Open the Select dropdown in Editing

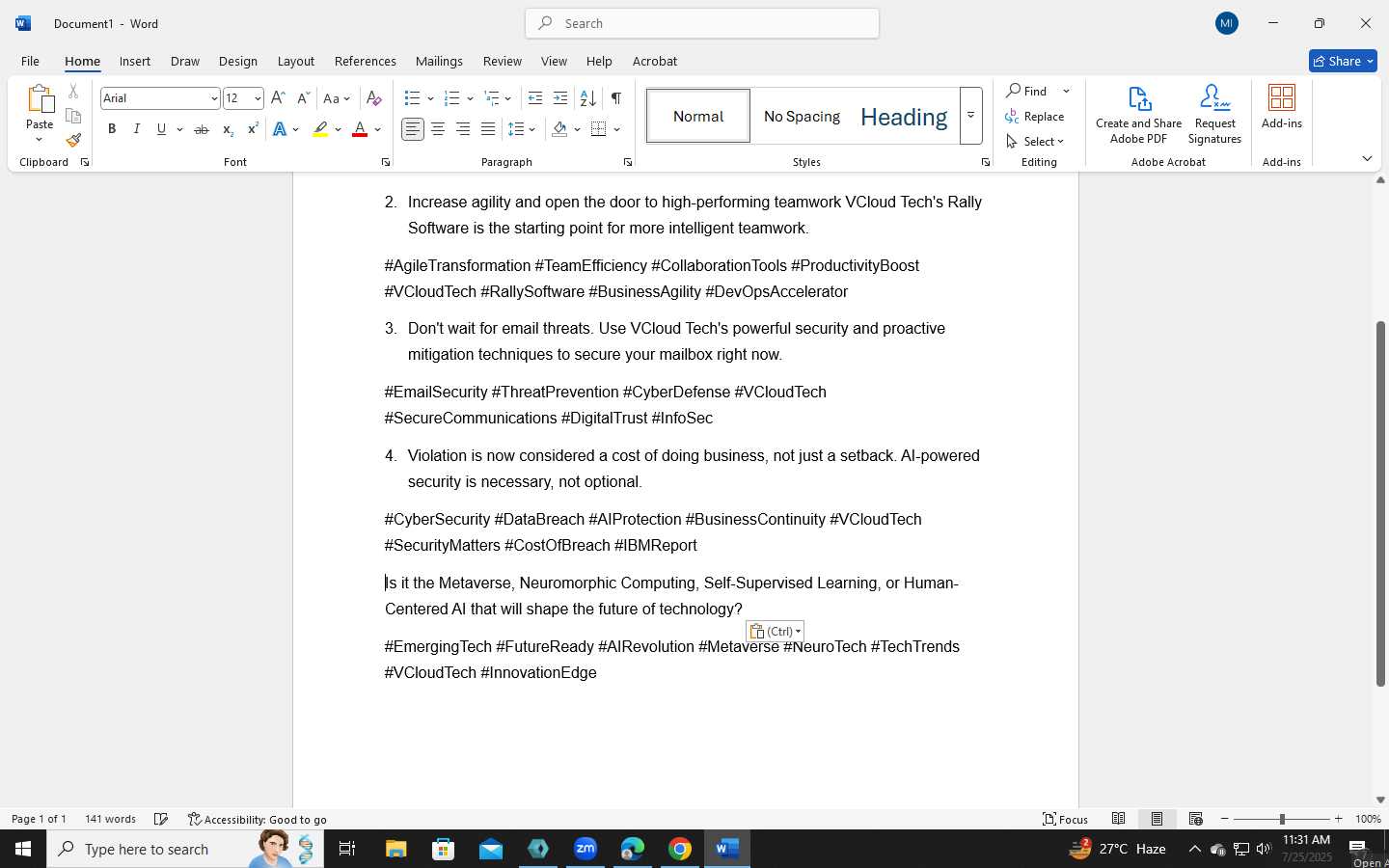(1035, 142)
